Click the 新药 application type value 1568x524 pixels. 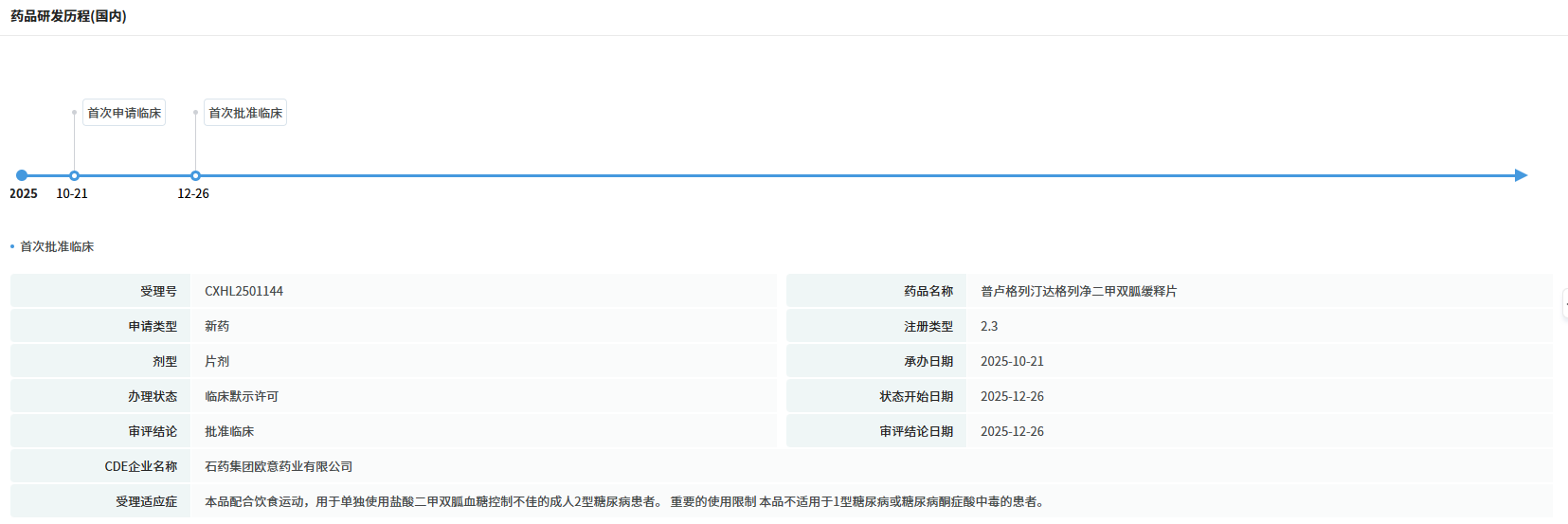(217, 326)
